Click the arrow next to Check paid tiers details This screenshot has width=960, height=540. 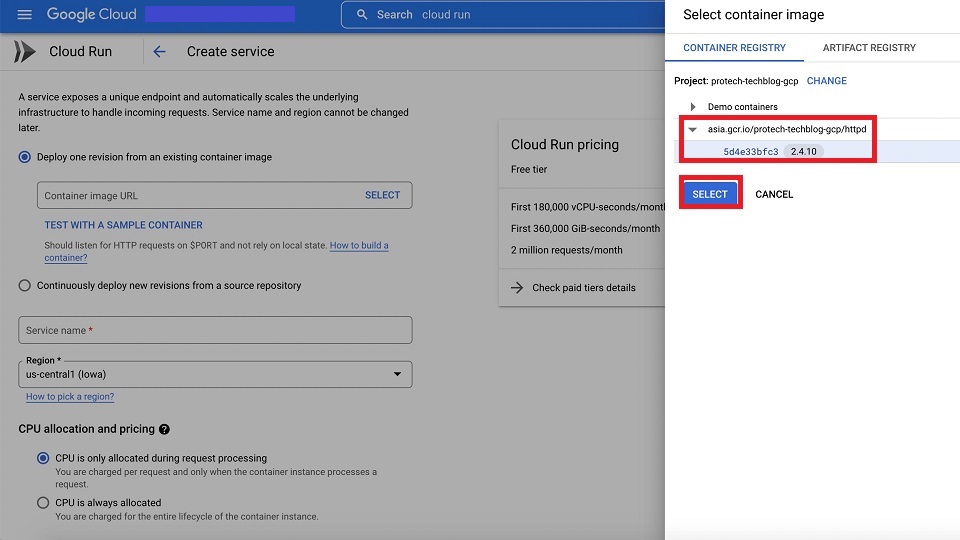point(517,287)
